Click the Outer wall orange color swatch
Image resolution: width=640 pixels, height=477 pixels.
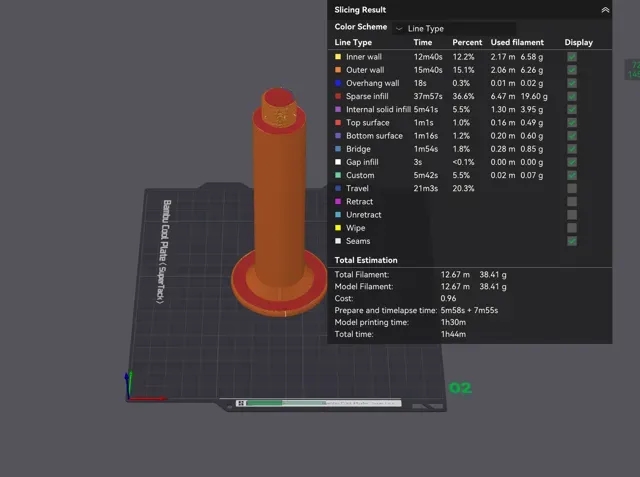pos(338,70)
